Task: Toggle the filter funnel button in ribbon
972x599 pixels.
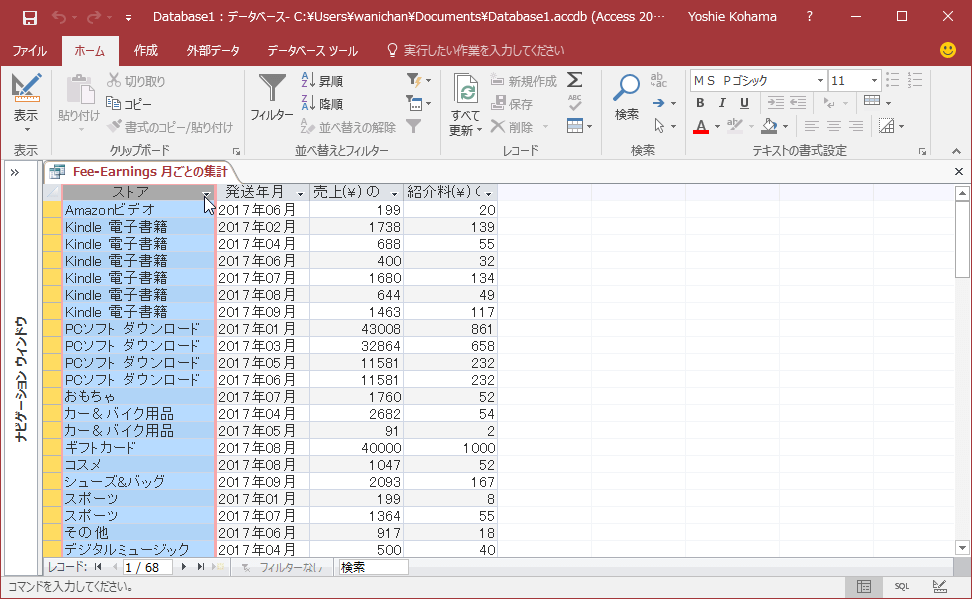Action: 414,126
